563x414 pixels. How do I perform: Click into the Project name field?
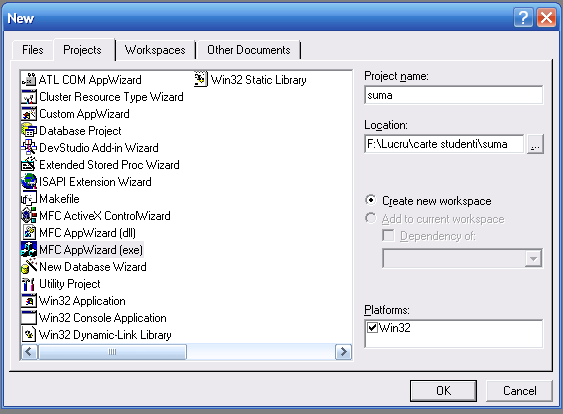point(453,95)
